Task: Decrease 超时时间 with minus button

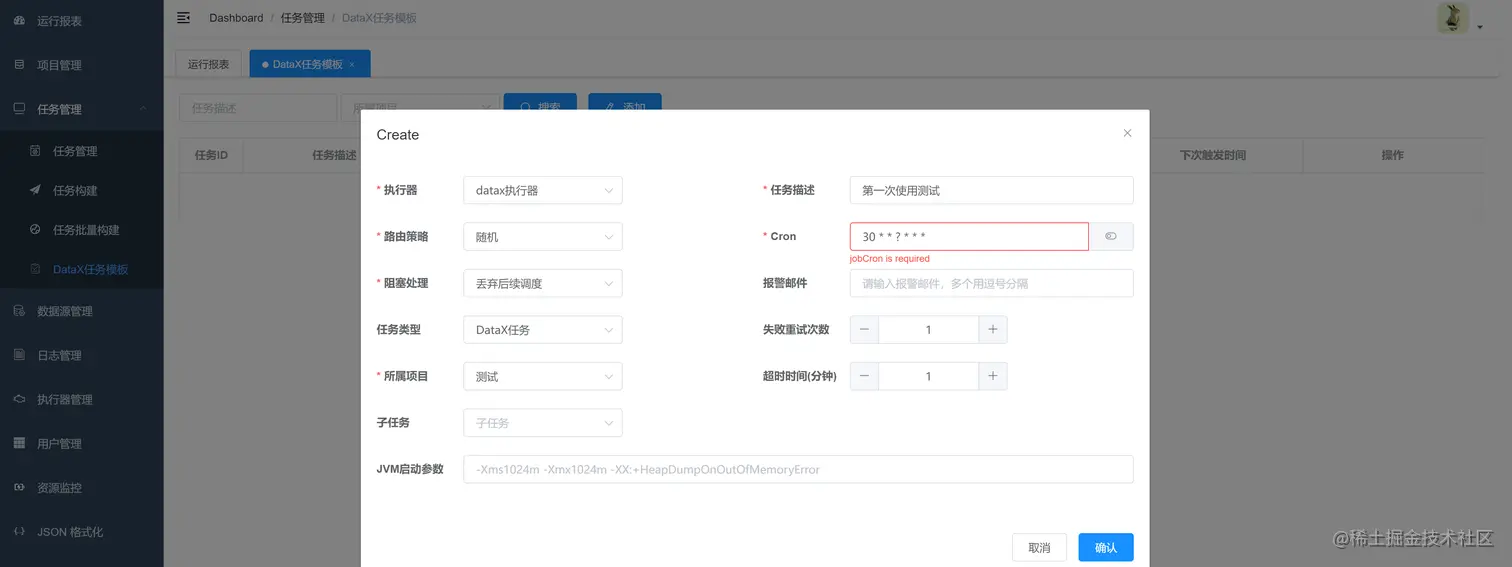Action: pos(864,376)
